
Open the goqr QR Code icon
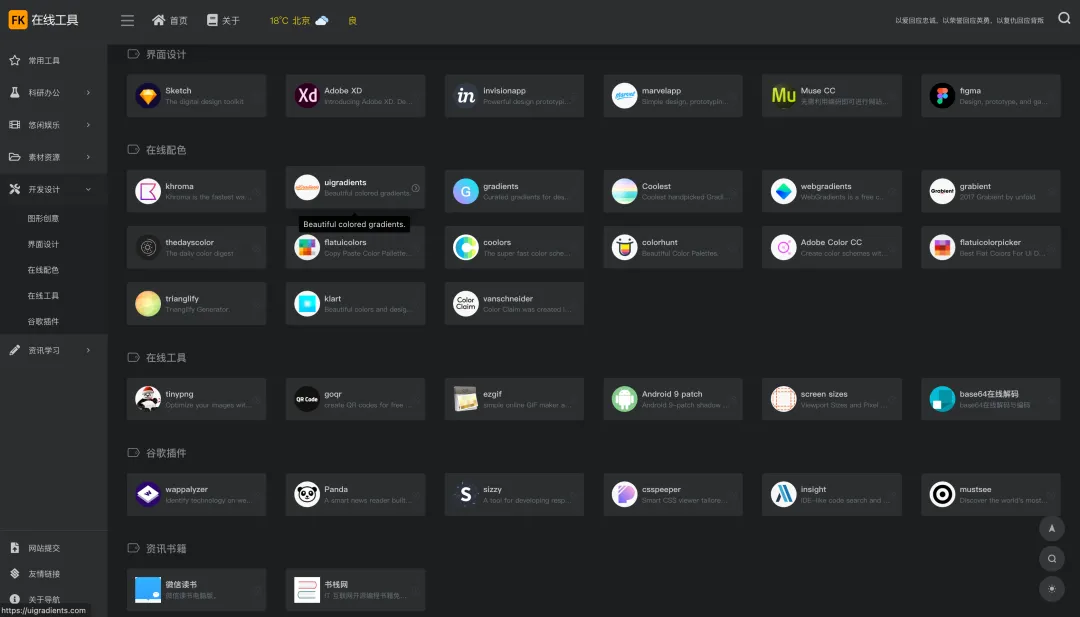pos(307,399)
